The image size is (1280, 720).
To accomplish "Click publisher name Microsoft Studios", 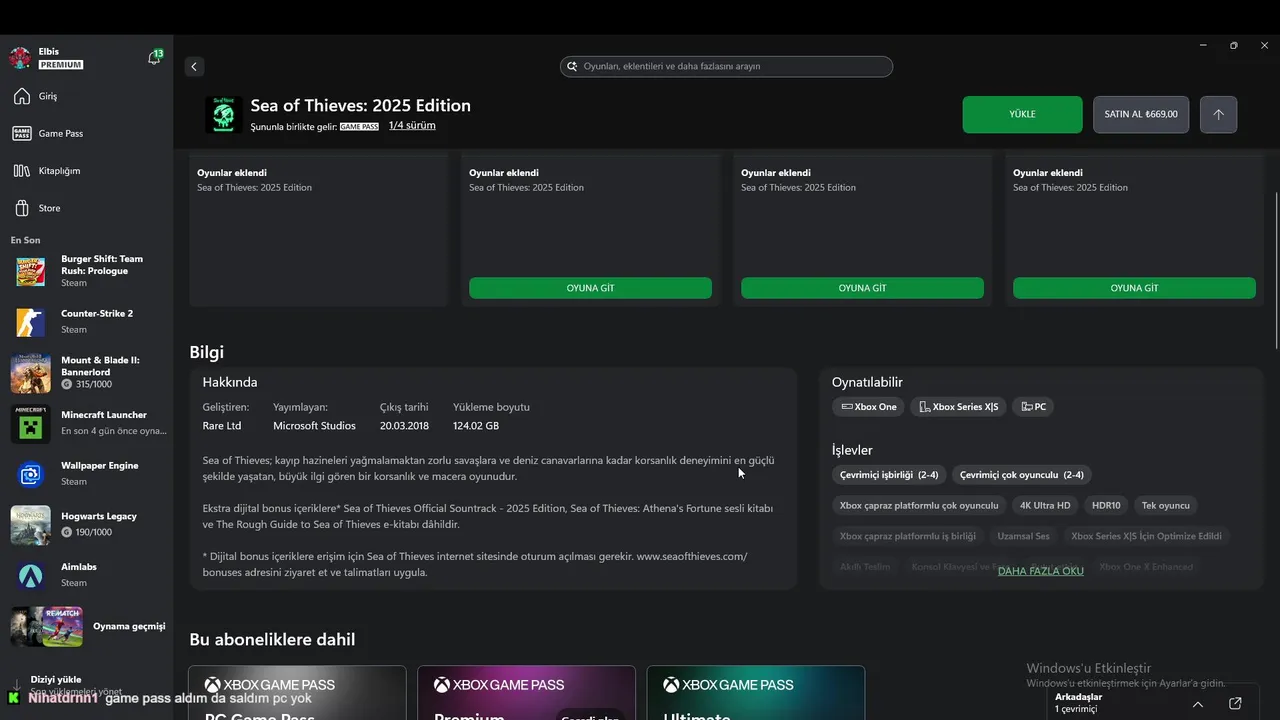I will pos(314,426).
